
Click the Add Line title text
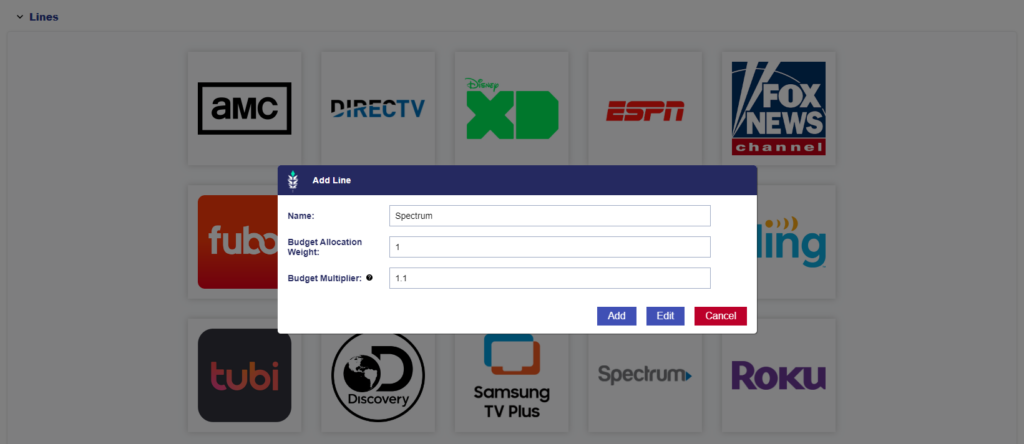(331, 180)
